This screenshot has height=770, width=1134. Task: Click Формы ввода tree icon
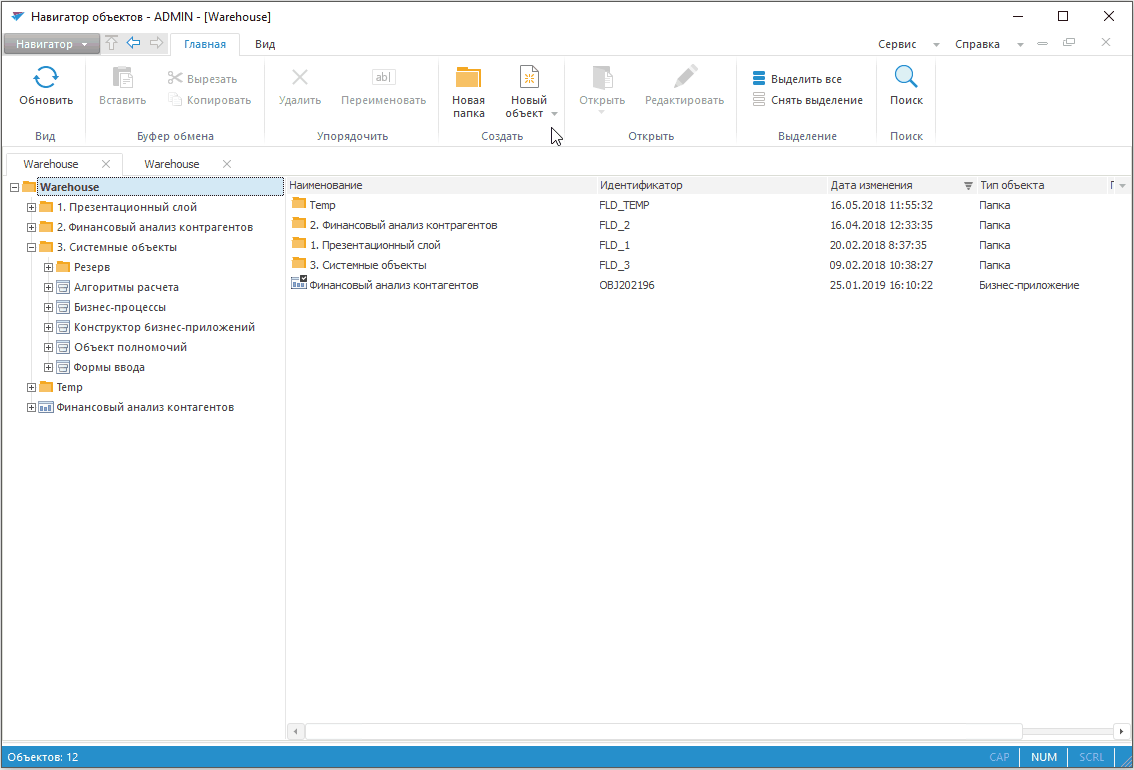coord(63,367)
